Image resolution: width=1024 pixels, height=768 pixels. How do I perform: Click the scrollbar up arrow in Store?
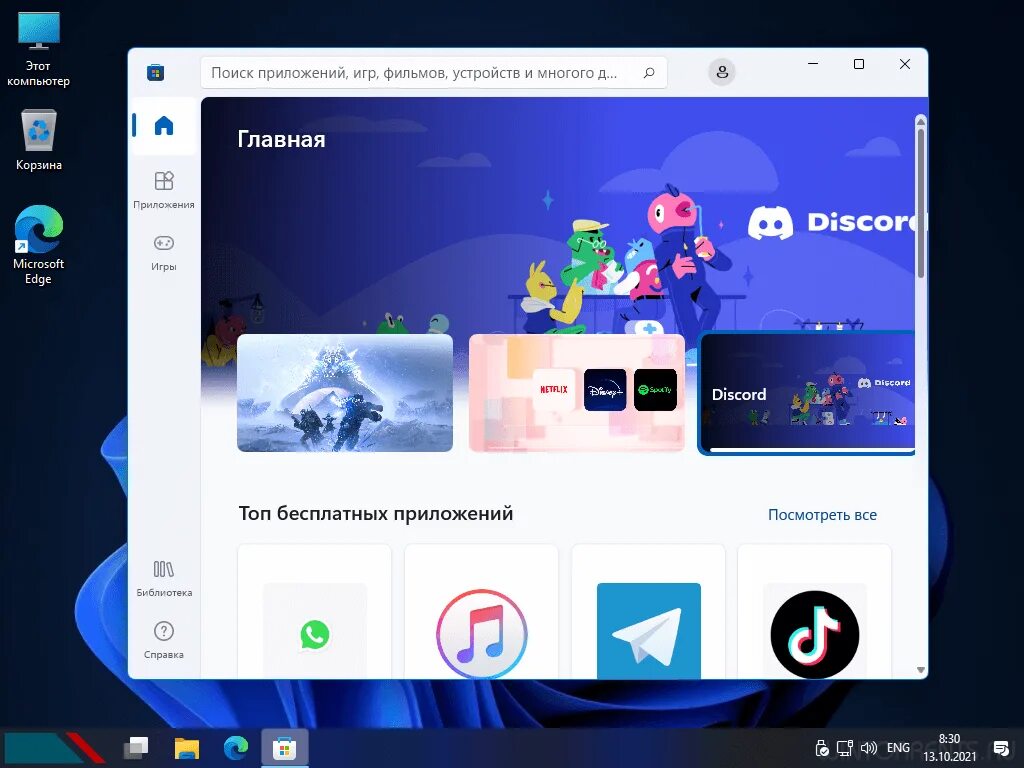click(921, 121)
